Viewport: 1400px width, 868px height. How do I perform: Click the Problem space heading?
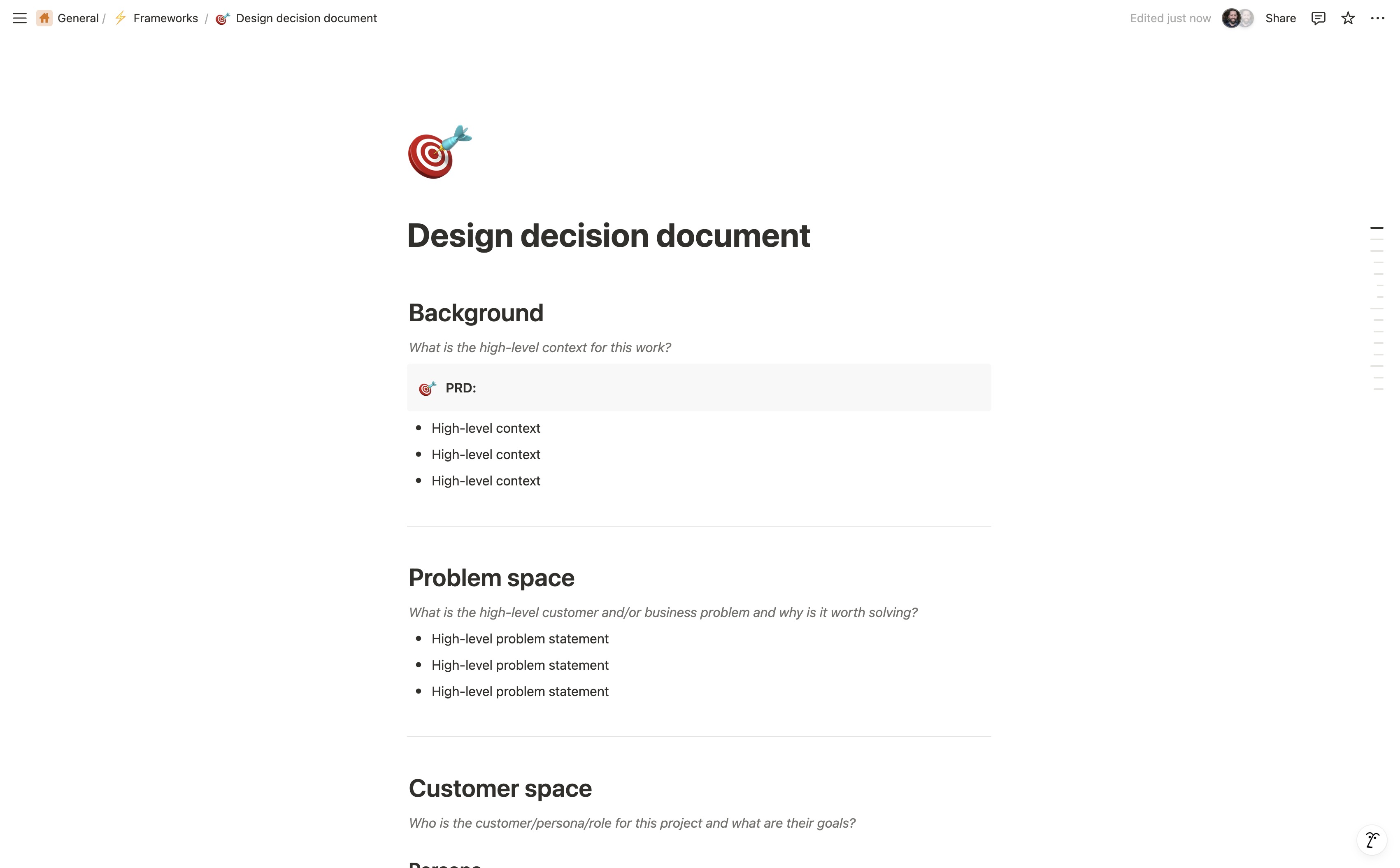tap(491, 578)
